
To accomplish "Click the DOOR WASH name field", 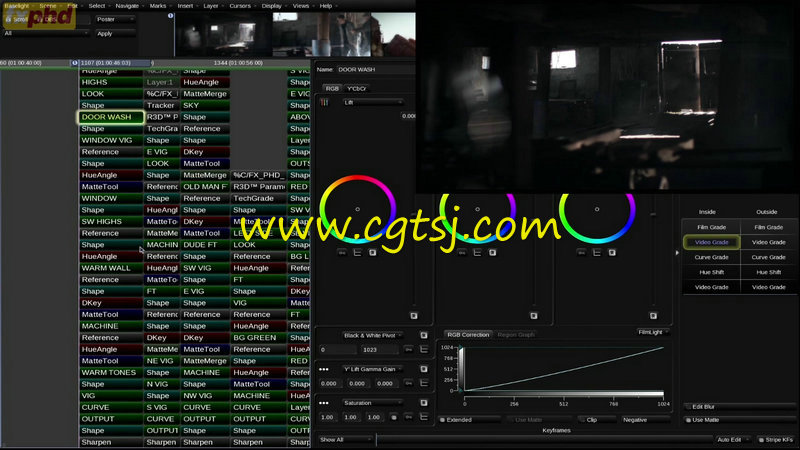I will [x=375, y=69].
